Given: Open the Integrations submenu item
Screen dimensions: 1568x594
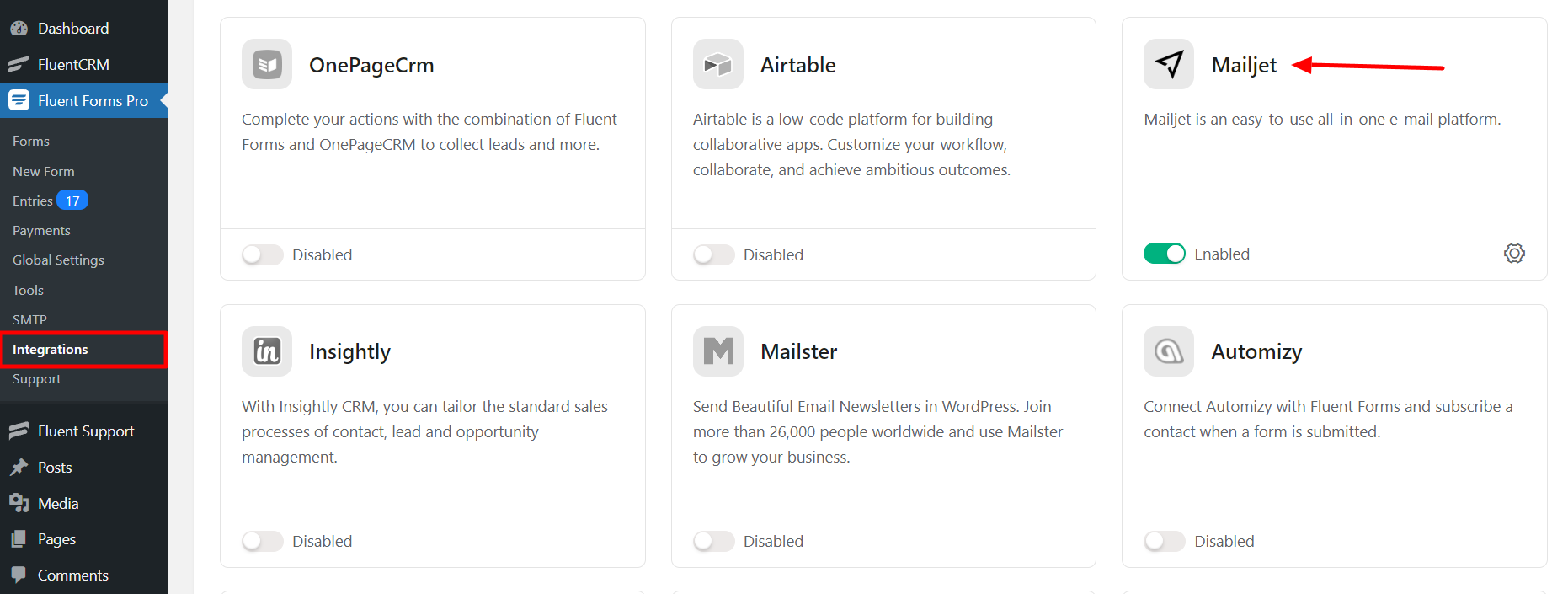Looking at the screenshot, I should pyautogui.click(x=51, y=350).
